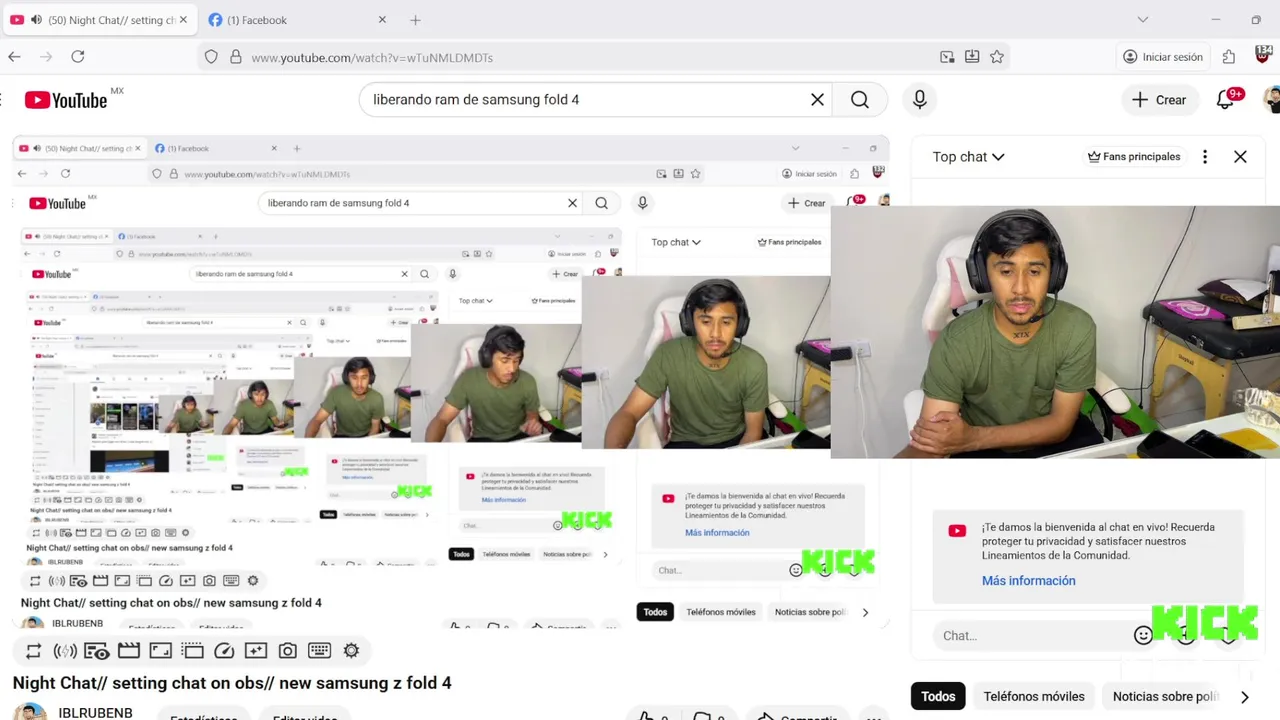Open the chat three-dot options menu
This screenshot has height=720, width=1280.
1205,157
